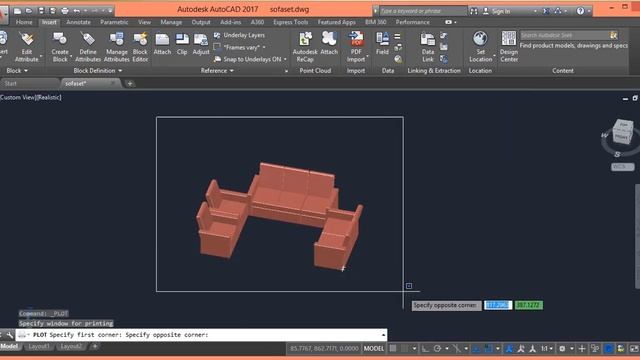Click the workspace switching gear icon
Screen dimensions: 640x360
562,349
